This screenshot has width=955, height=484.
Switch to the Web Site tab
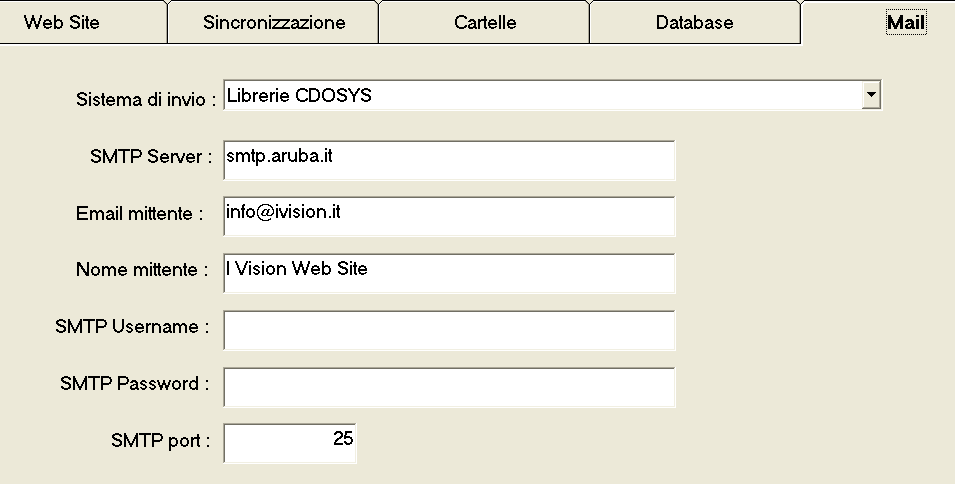[62, 22]
